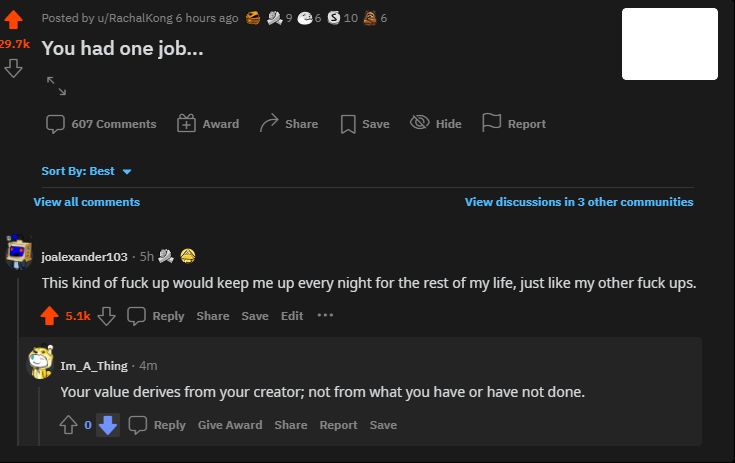Toggle the blue downvote on Im_A_Thing's reply
The width and height of the screenshot is (735, 463).
(108, 425)
